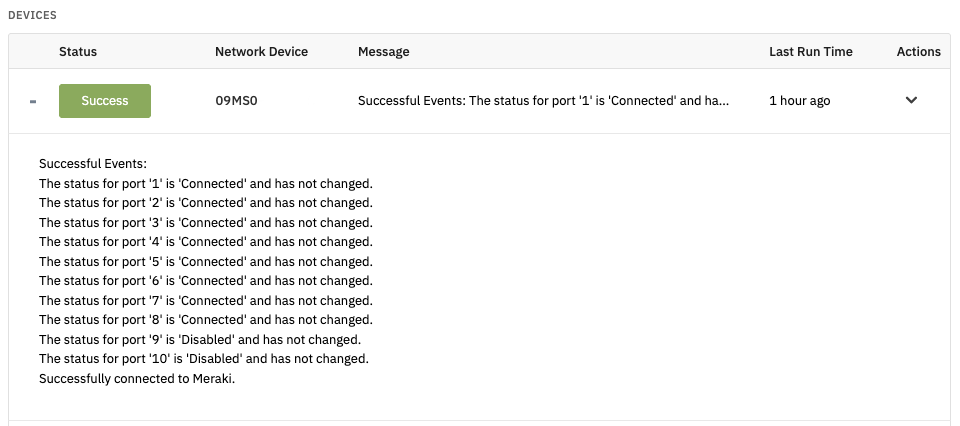Open the Actions chevron for 09MS0
The height and width of the screenshot is (426, 960).
(x=911, y=100)
